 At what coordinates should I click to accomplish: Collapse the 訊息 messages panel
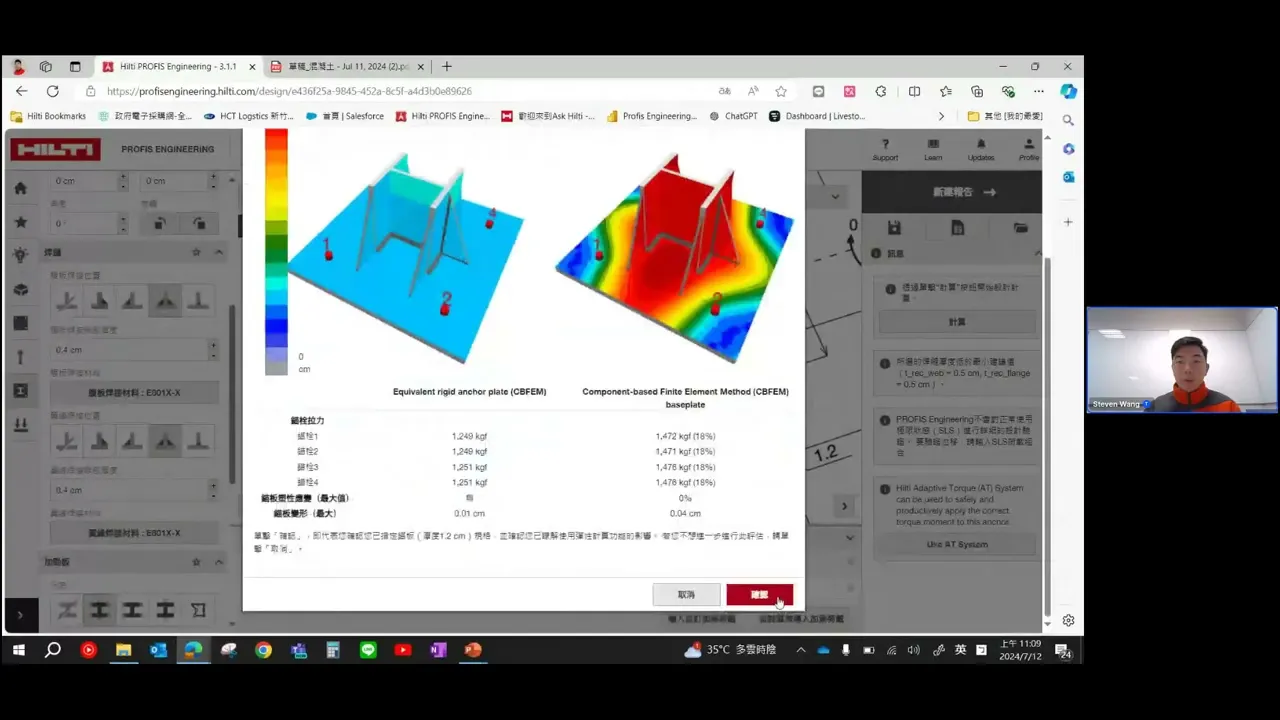pyautogui.click(x=1037, y=254)
